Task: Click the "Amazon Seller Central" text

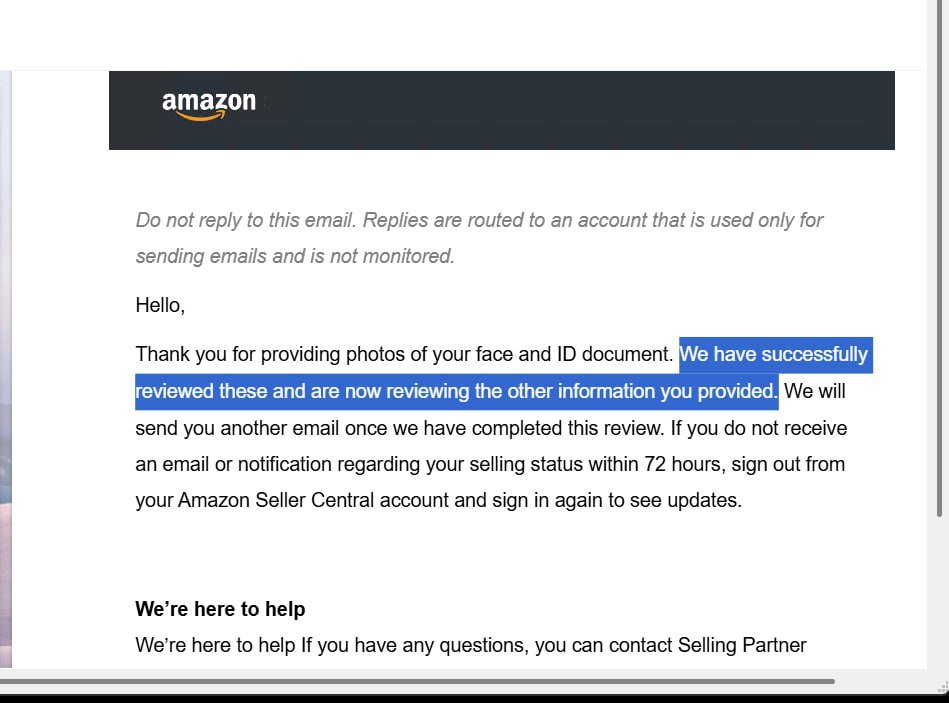Action: click(276, 500)
